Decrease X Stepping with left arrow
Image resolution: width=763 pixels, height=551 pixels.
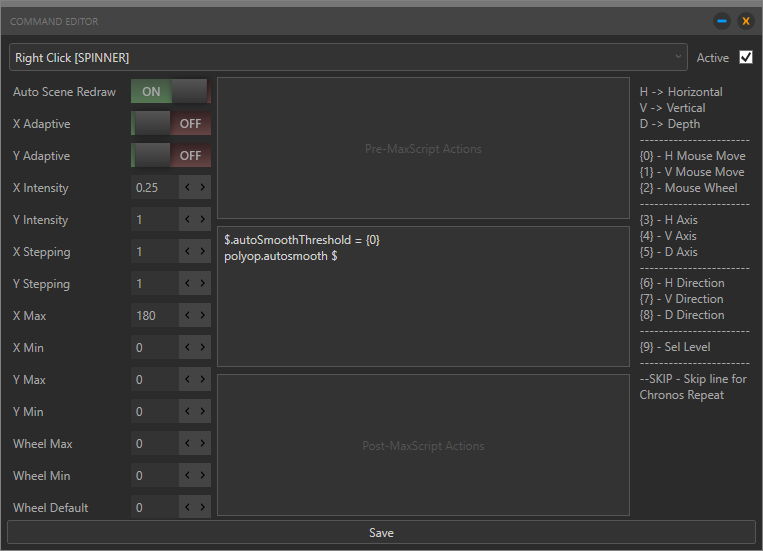188,252
